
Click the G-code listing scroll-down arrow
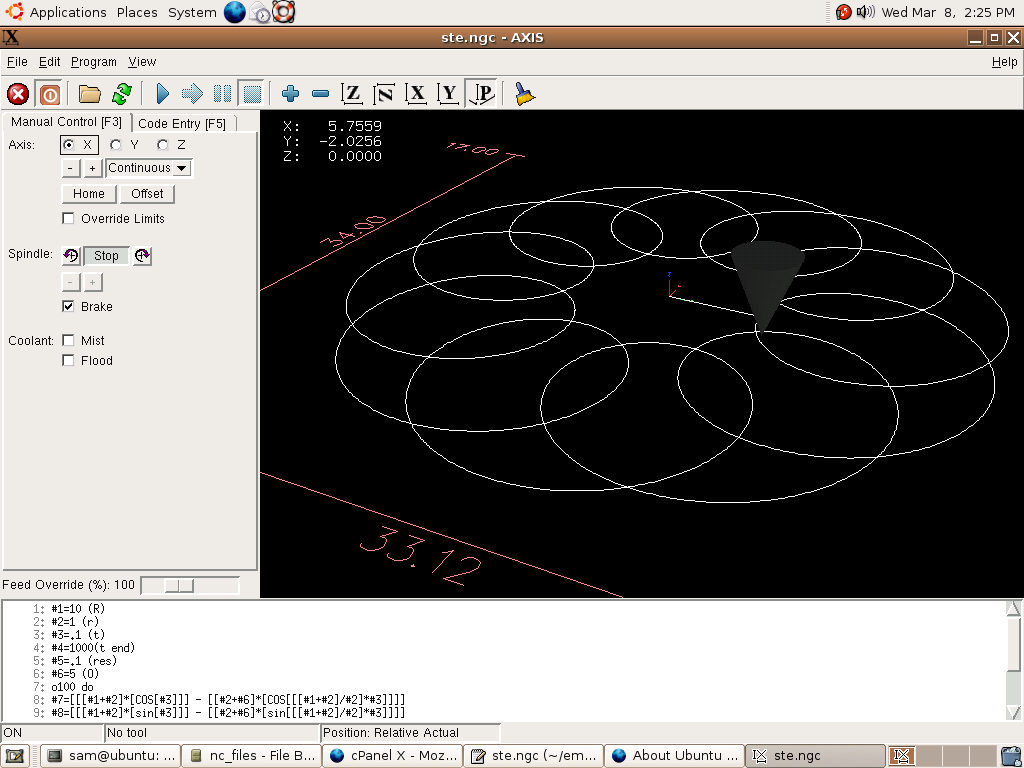(x=1013, y=712)
